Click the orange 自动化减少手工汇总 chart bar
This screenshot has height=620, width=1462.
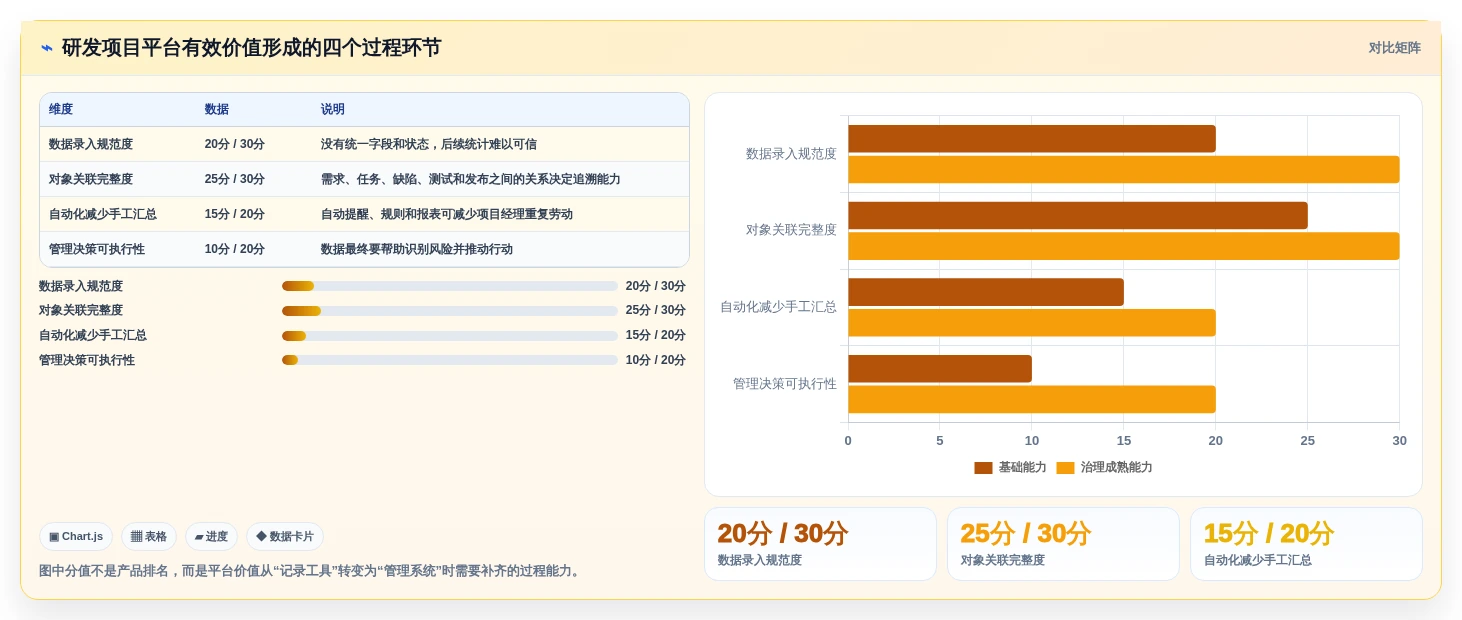click(x=1032, y=323)
